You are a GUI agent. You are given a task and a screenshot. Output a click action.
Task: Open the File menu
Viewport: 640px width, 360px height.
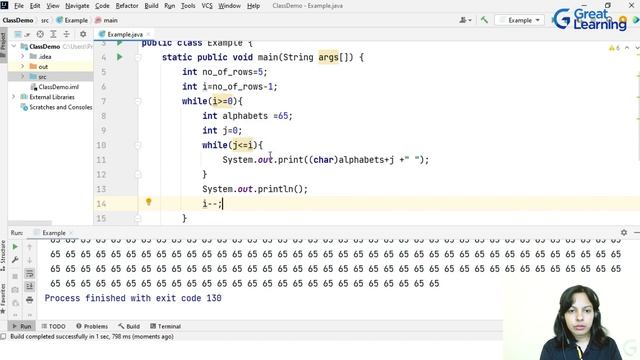coord(19,6)
